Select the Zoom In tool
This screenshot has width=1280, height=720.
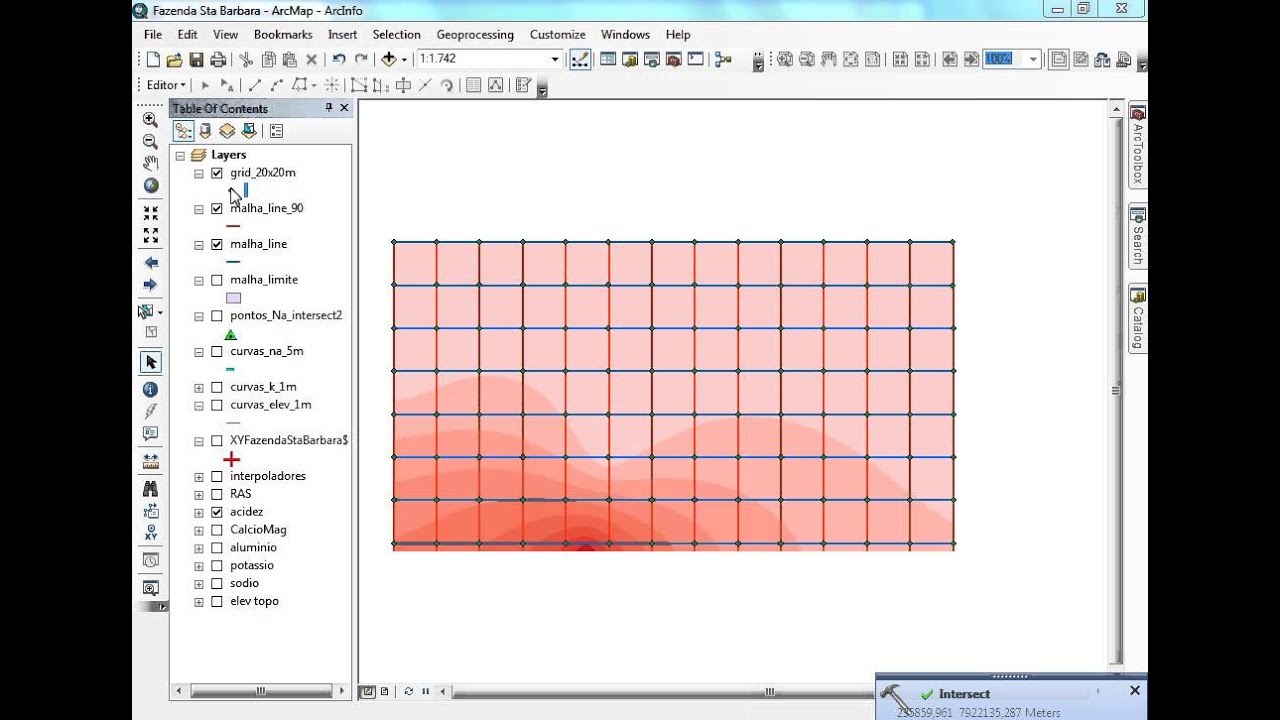click(x=150, y=120)
